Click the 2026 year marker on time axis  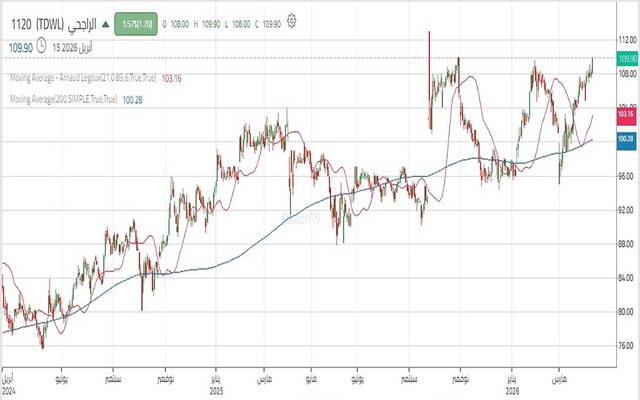tap(510, 392)
